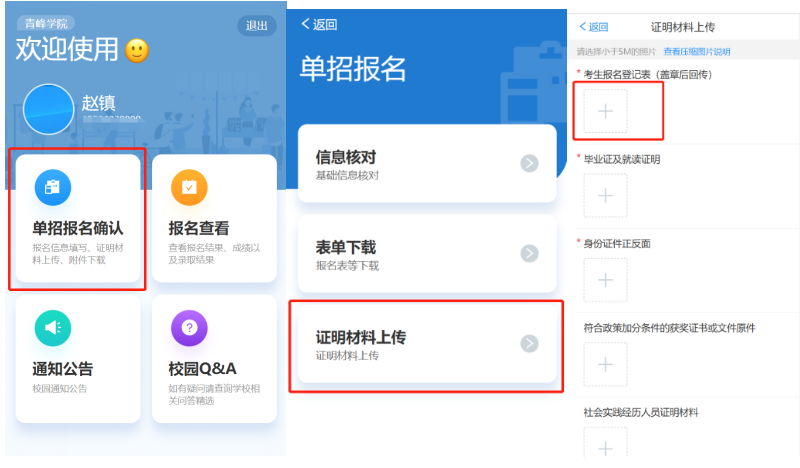This screenshot has width=800, height=468.
Task: Click the 退出 logout button
Action: [x=257, y=26]
